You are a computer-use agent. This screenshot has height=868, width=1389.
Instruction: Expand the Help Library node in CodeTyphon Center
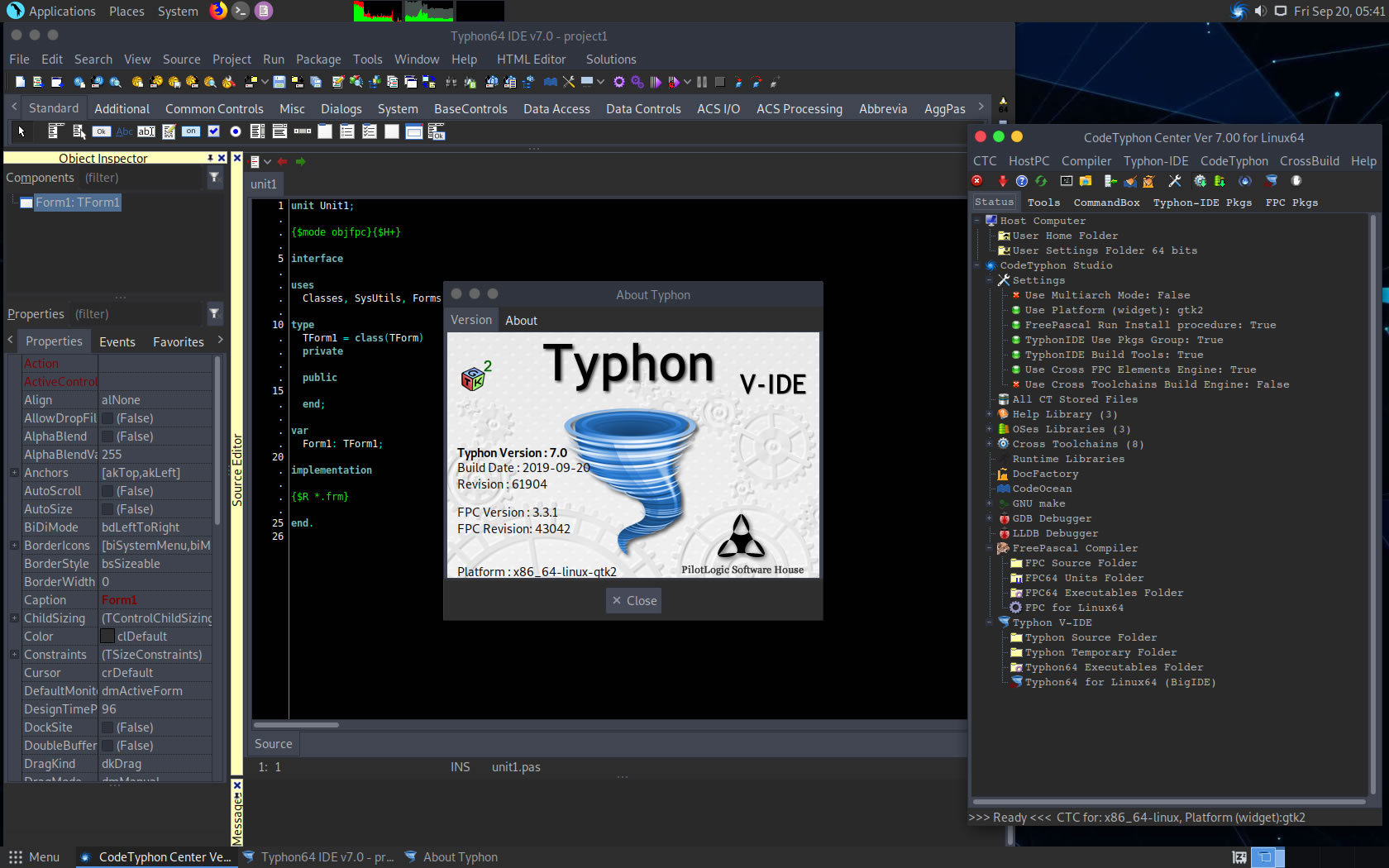coord(990,414)
